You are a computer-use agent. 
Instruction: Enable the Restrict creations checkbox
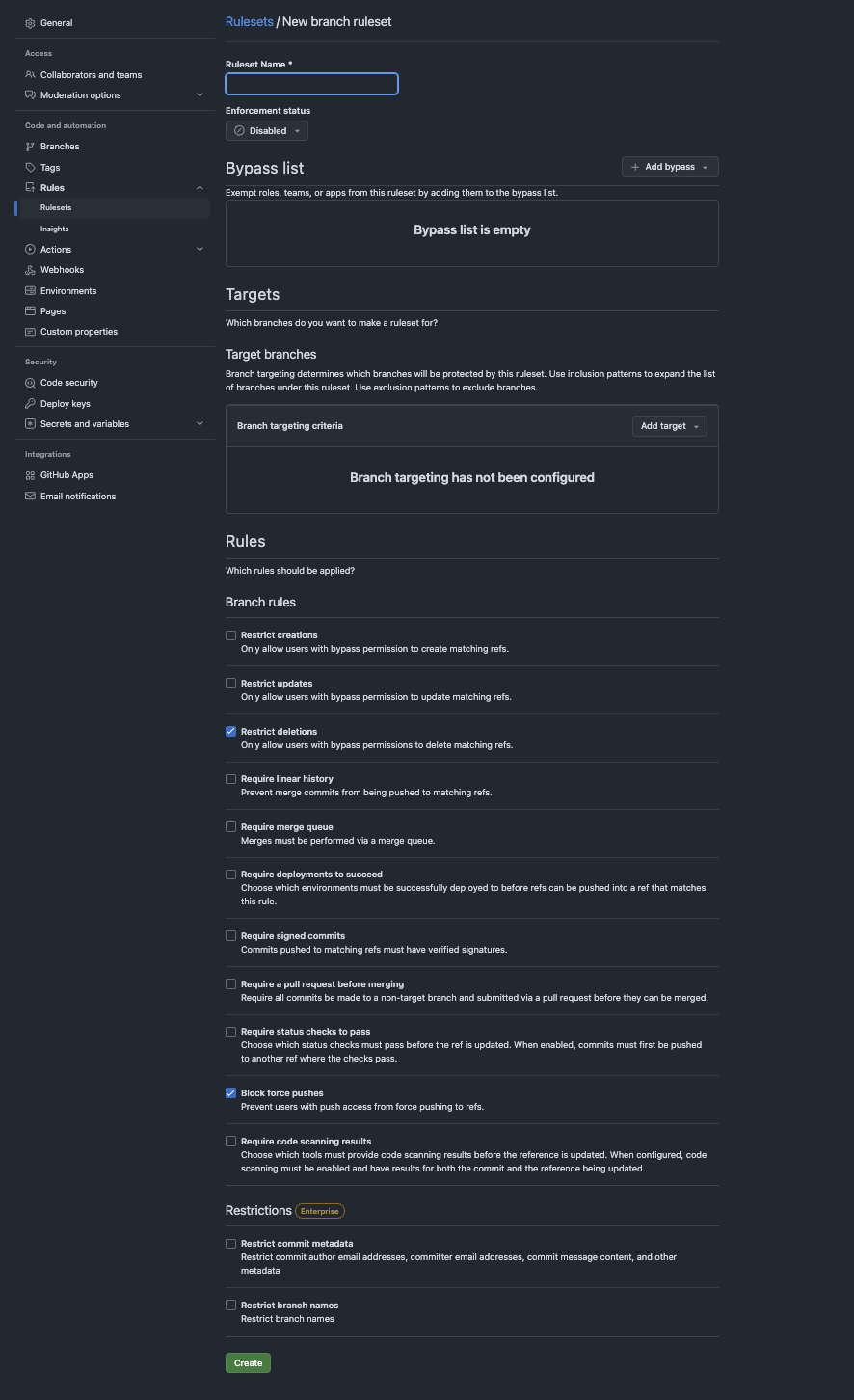pos(231,635)
